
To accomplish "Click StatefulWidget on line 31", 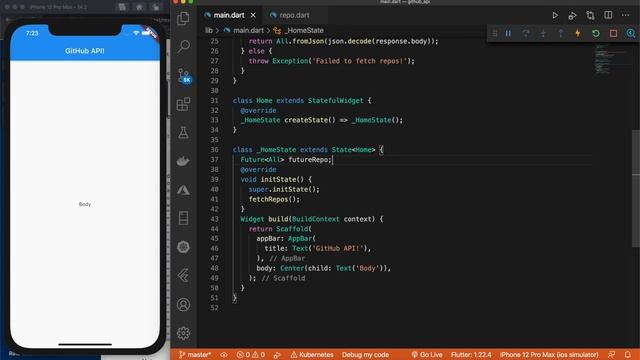I will (x=335, y=100).
